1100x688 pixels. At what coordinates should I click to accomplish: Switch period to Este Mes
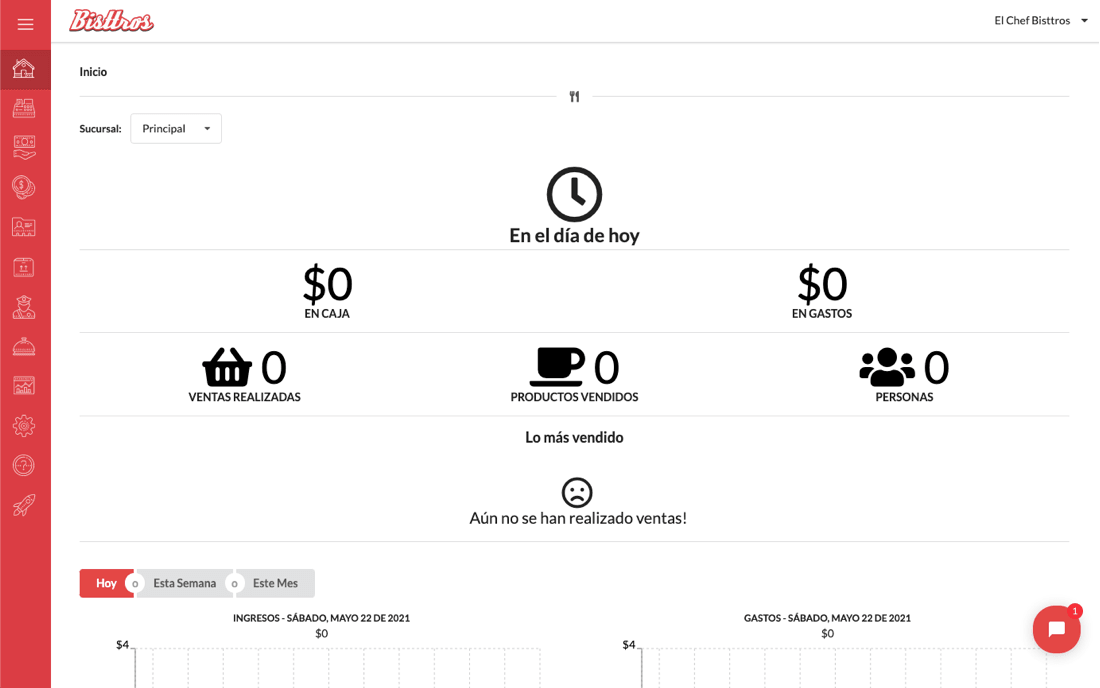point(275,584)
